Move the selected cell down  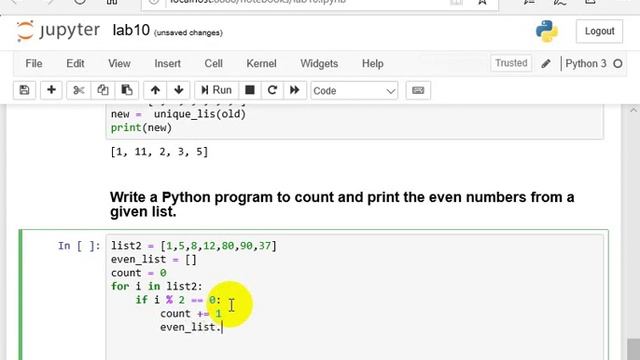[x=178, y=90]
